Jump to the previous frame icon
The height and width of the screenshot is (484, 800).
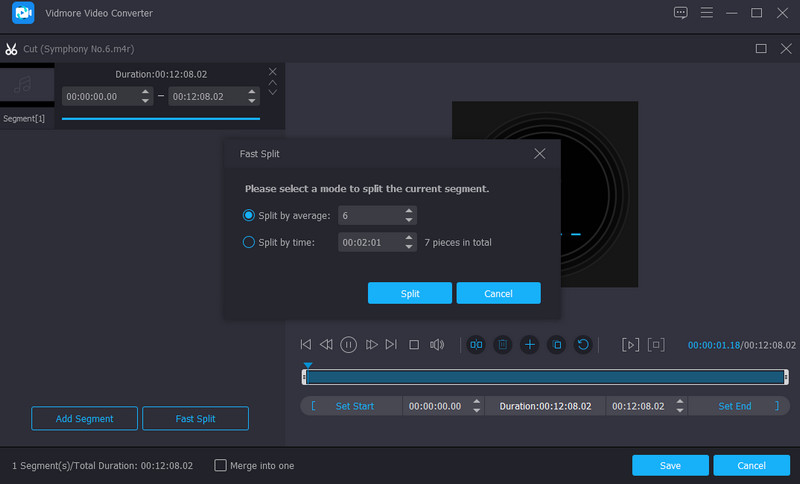pos(326,344)
